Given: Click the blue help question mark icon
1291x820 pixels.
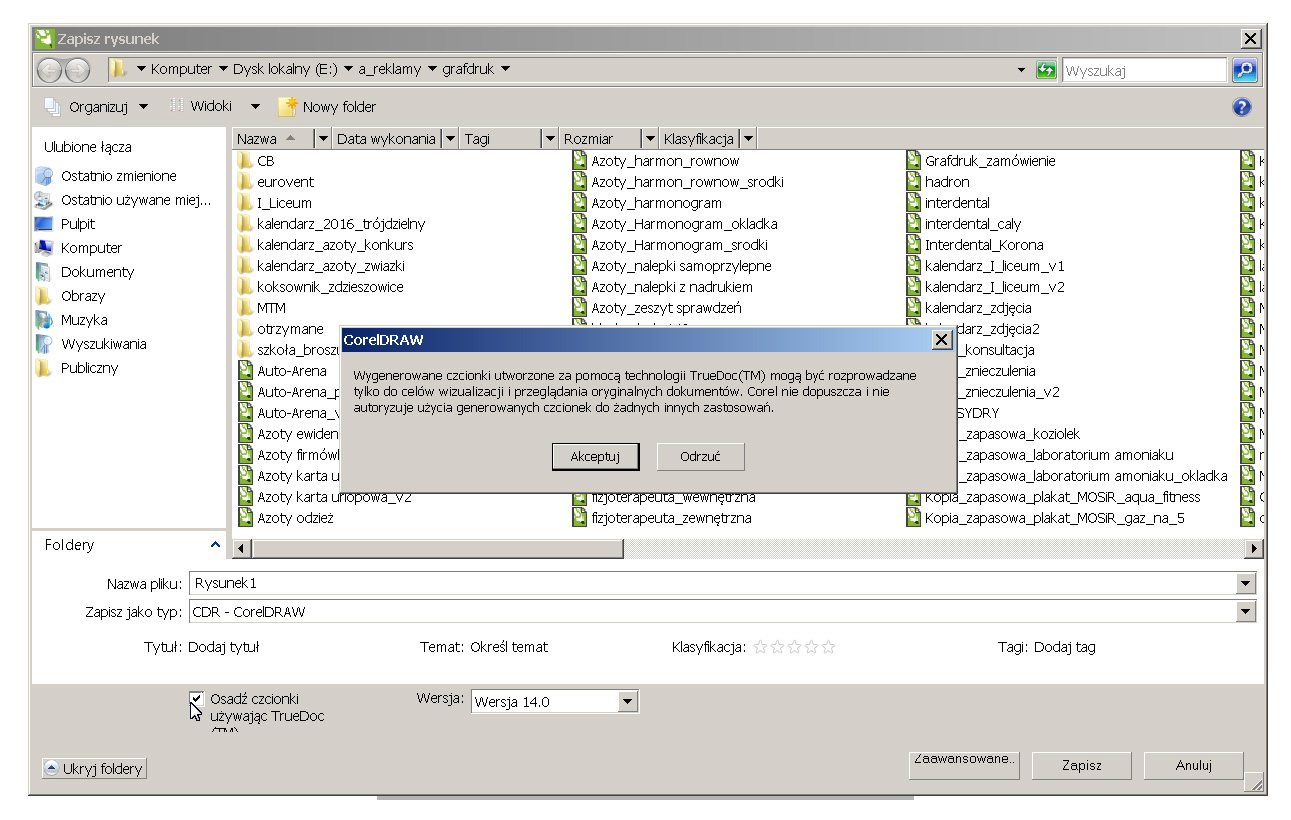Looking at the screenshot, I should [1242, 107].
